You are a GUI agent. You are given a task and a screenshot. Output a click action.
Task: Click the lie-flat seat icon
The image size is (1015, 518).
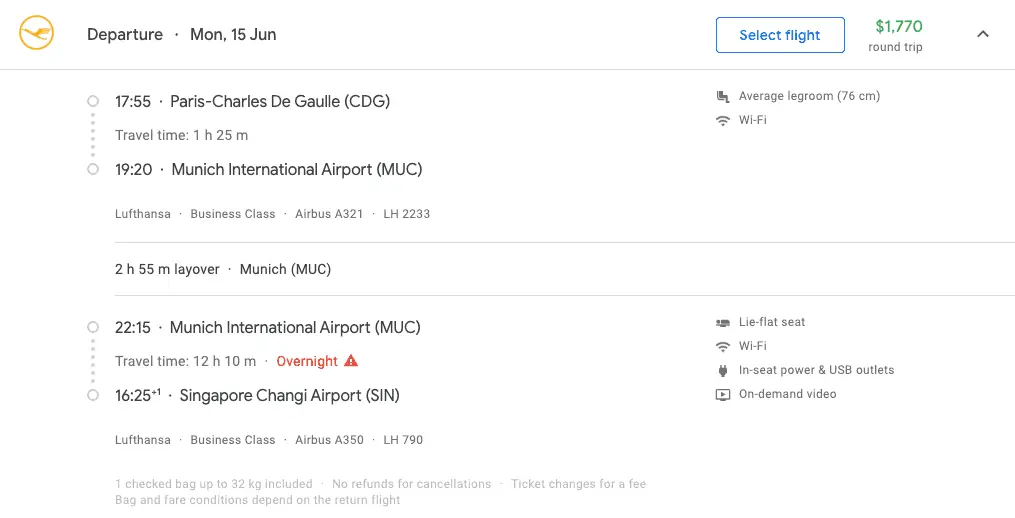click(723, 323)
